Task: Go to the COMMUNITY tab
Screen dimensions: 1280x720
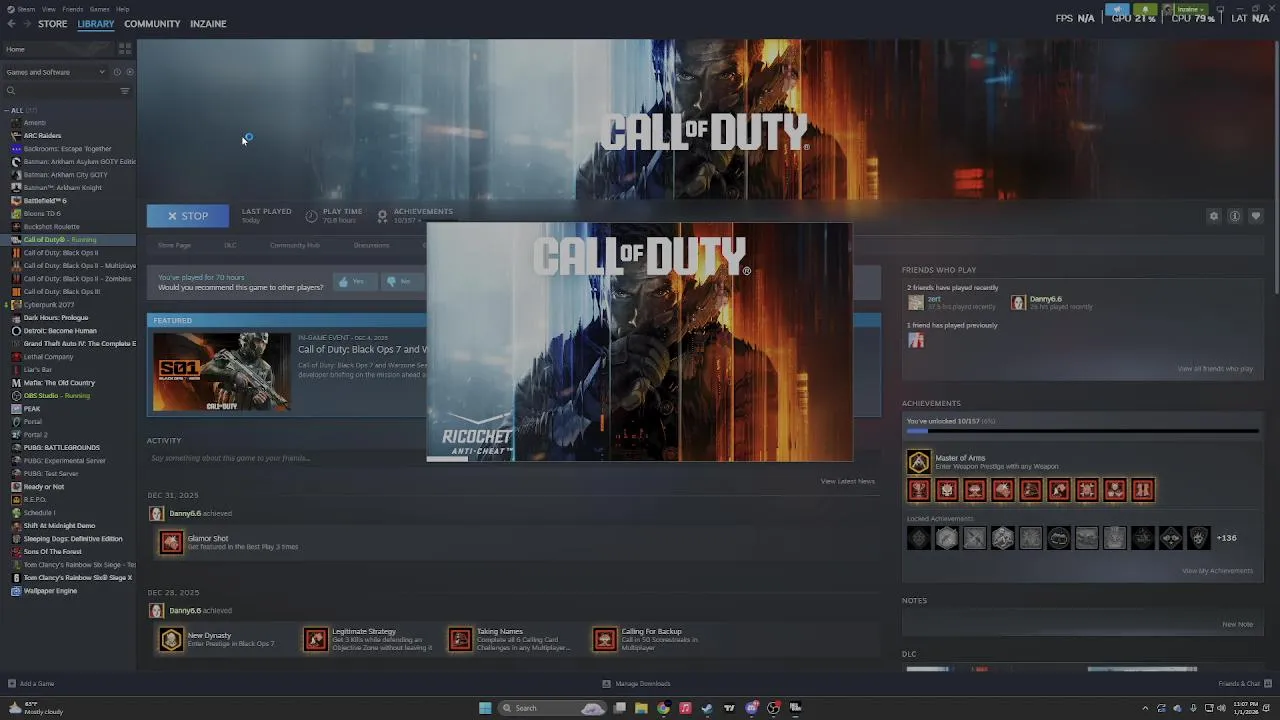Action: [x=152, y=24]
